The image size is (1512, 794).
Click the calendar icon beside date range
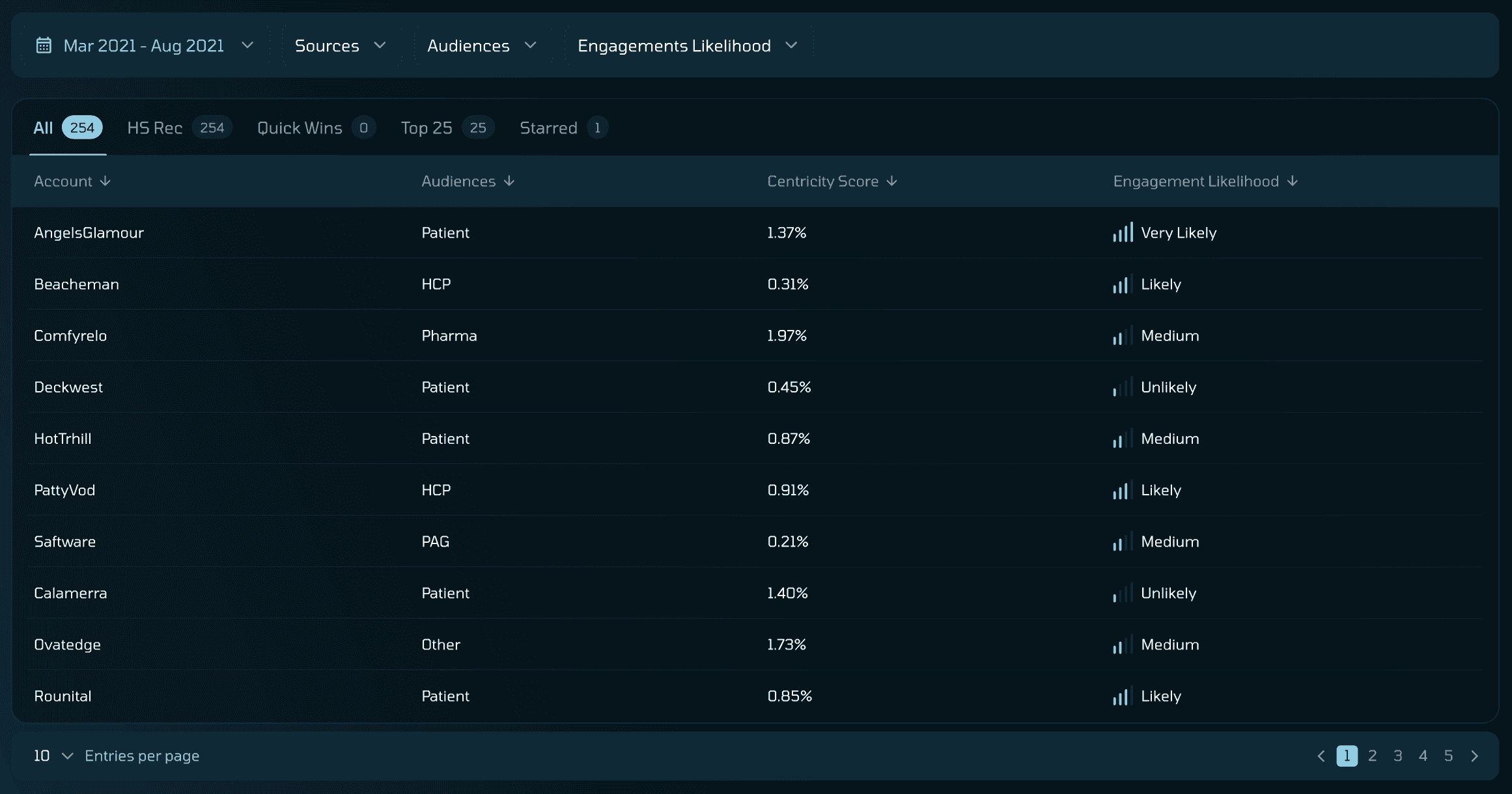tap(44, 46)
